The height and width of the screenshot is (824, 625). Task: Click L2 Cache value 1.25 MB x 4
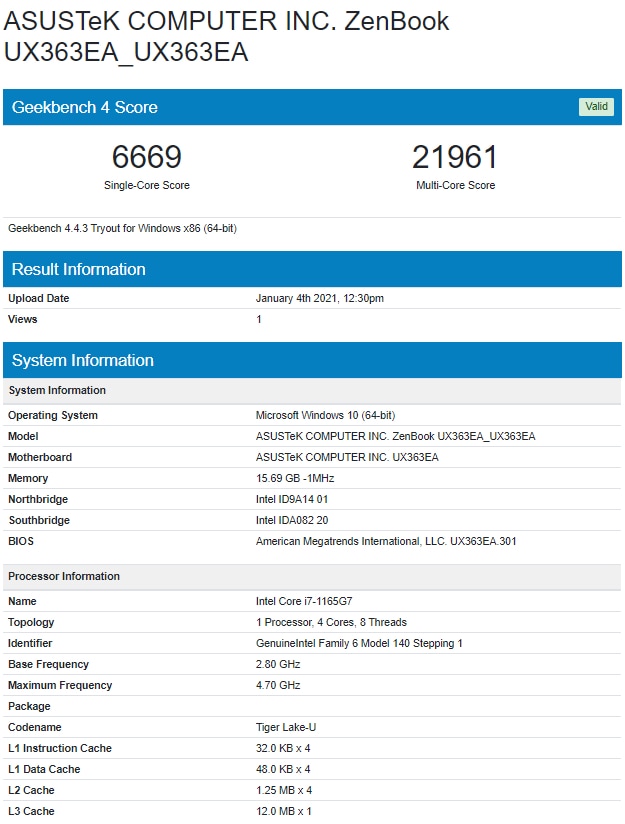284,790
